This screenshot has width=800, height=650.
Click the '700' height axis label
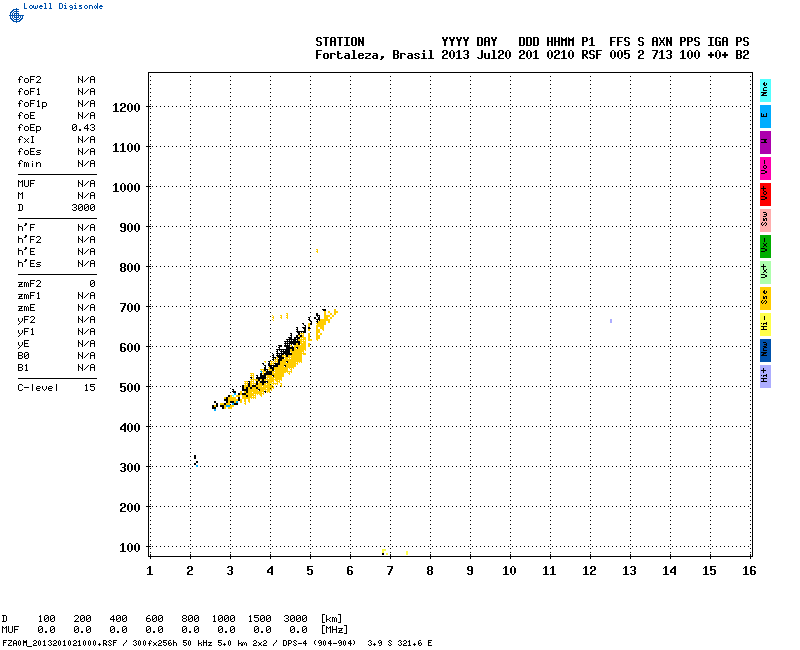(130, 308)
